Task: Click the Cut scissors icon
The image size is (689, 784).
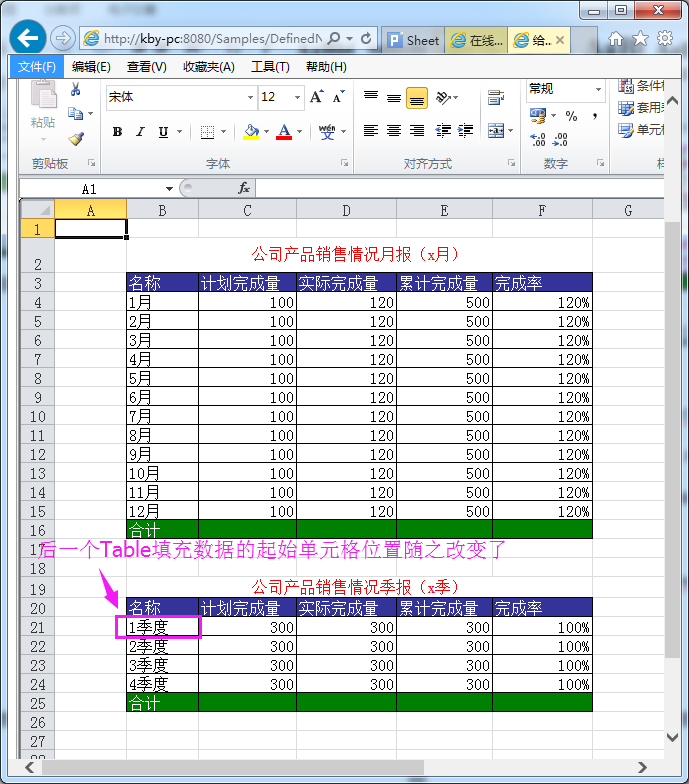Action: click(x=75, y=90)
